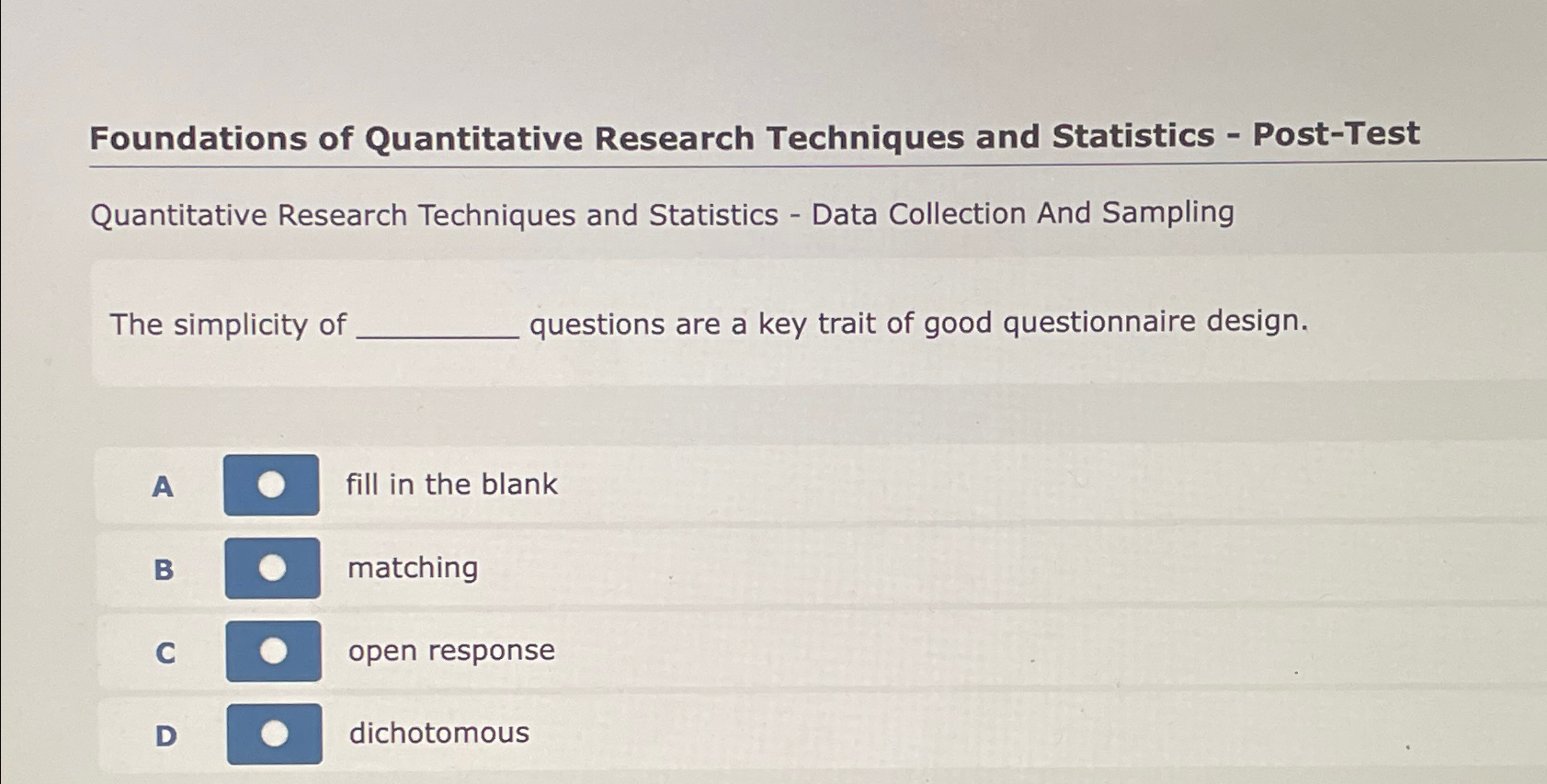Click the letter B beside the second option
This screenshot has height=784, width=1547.
click(164, 571)
